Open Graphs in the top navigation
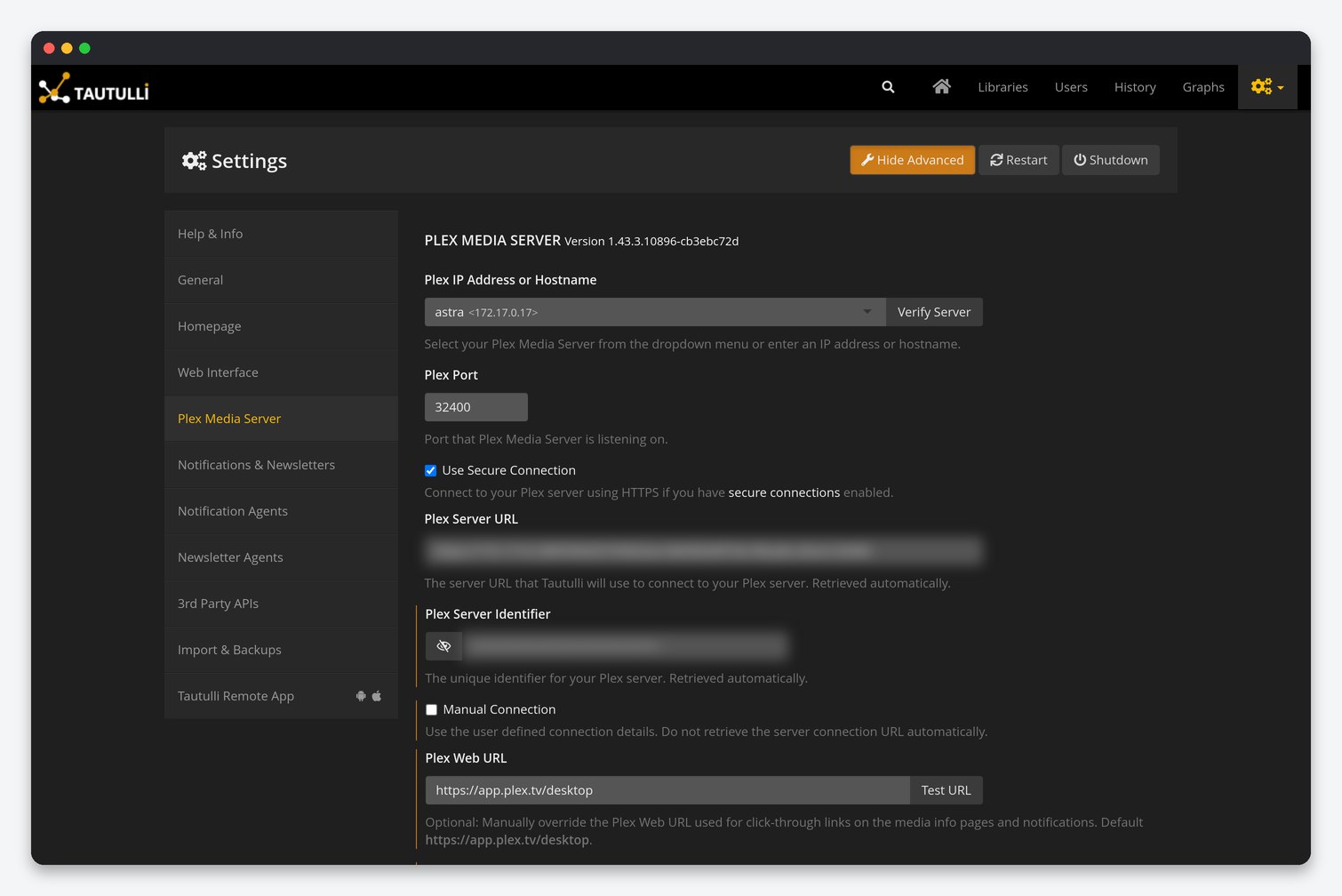 (x=1203, y=87)
